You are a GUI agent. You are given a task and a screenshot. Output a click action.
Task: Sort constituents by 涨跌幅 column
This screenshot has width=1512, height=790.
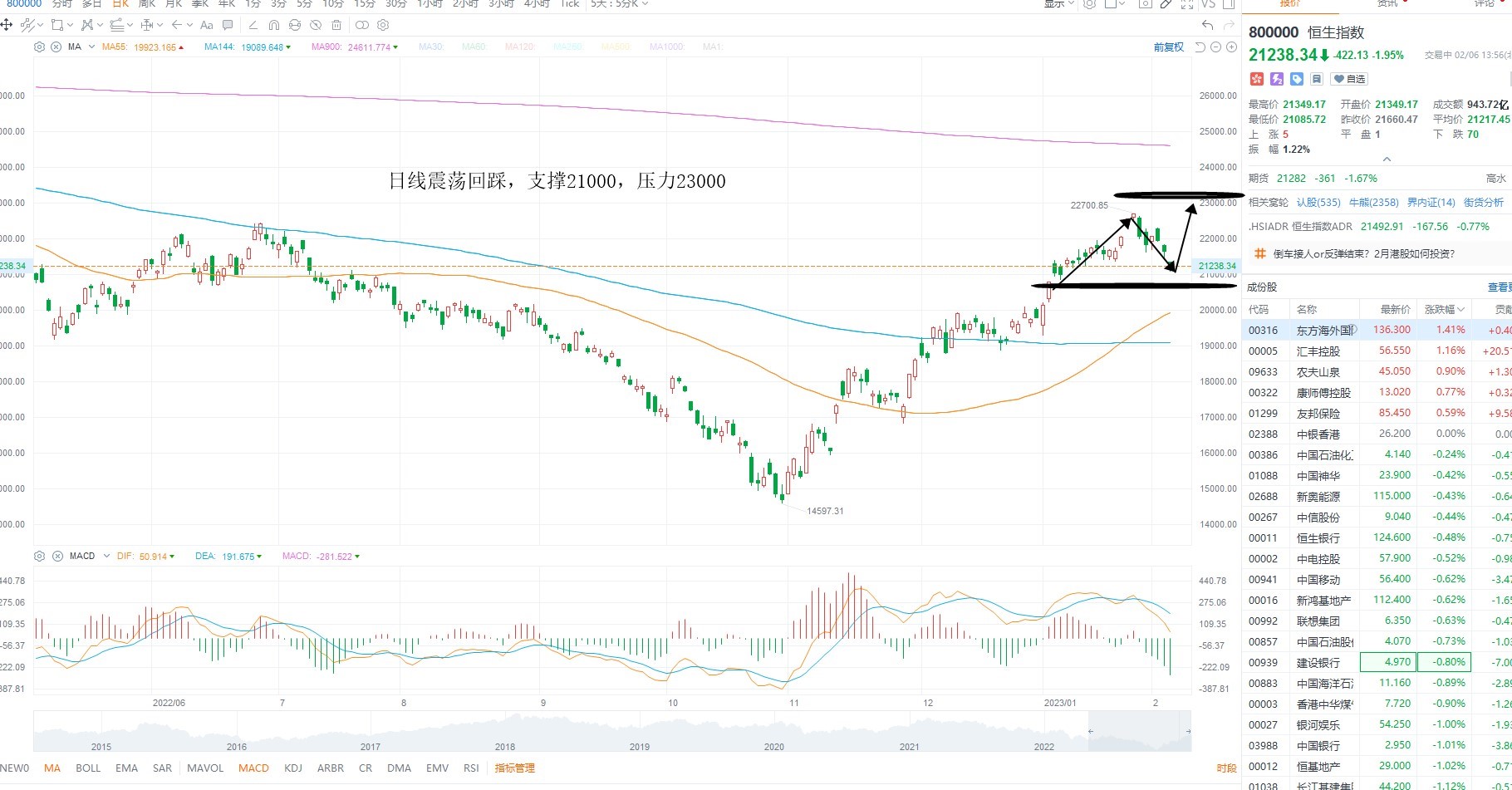click(x=1444, y=309)
